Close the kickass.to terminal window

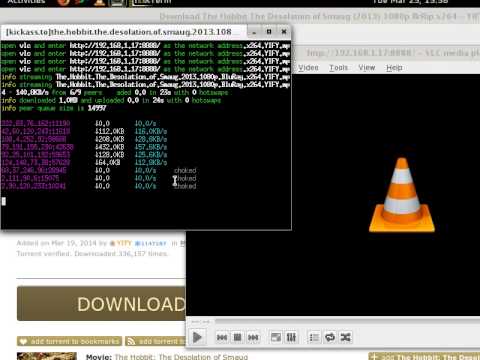[284, 32]
